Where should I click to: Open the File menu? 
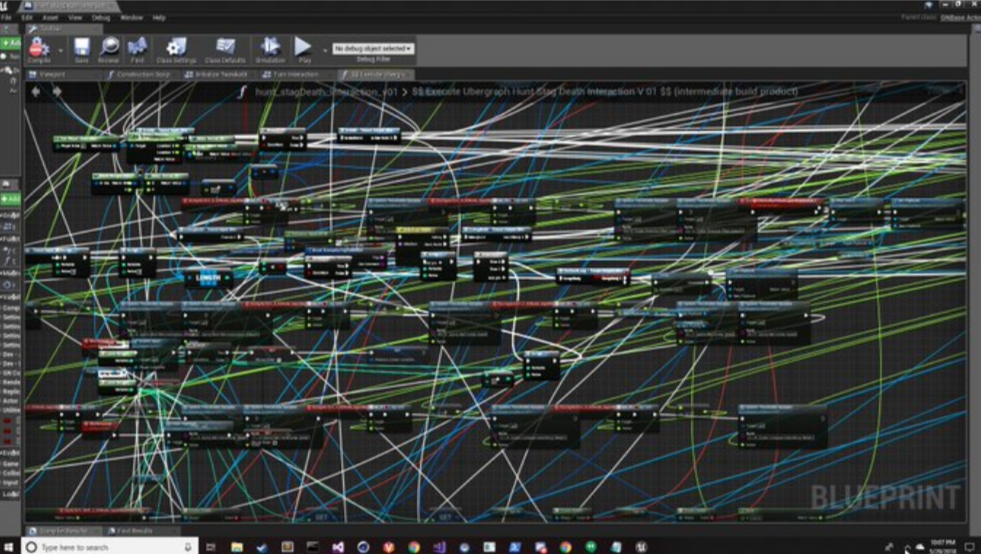coord(7,17)
